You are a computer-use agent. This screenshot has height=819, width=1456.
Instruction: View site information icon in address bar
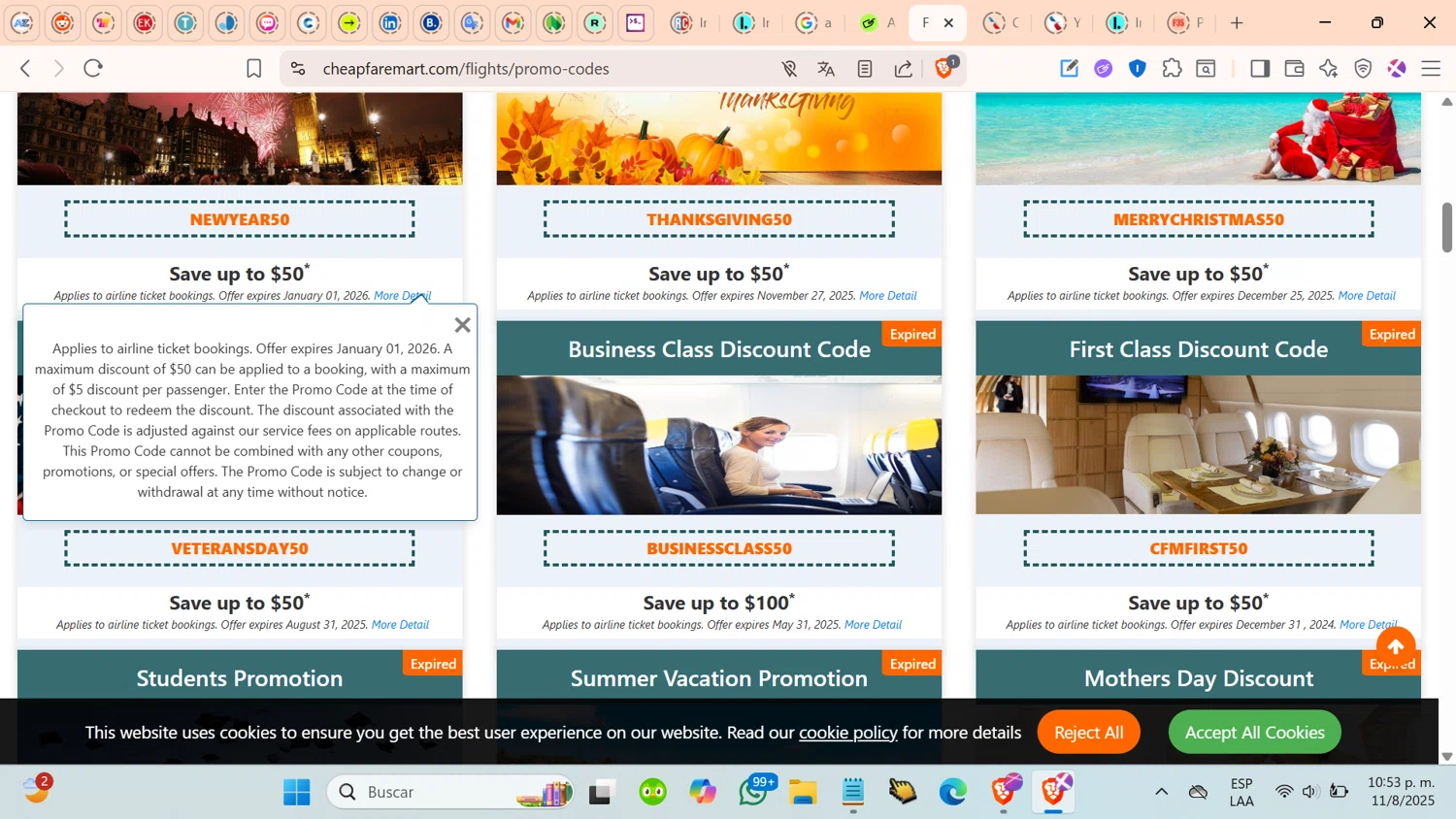click(298, 68)
